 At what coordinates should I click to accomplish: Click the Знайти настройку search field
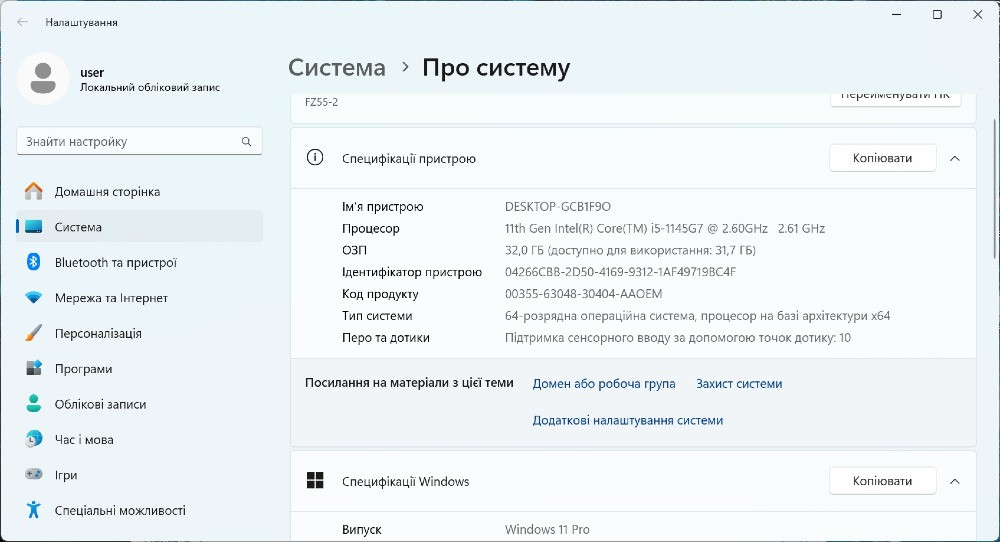(x=130, y=142)
